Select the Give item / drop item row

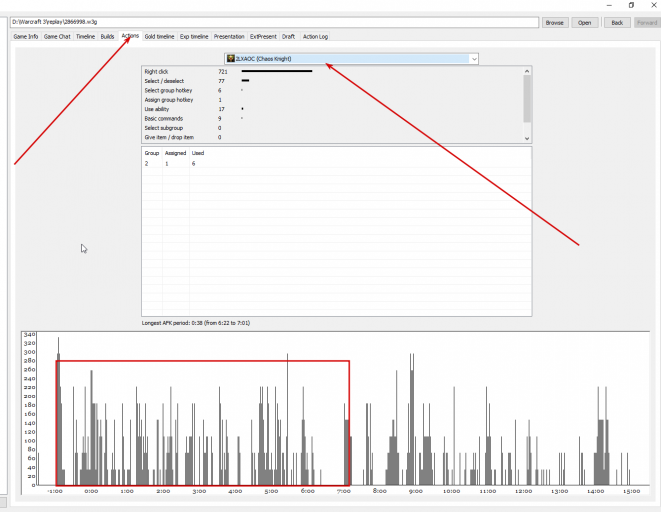(332, 137)
